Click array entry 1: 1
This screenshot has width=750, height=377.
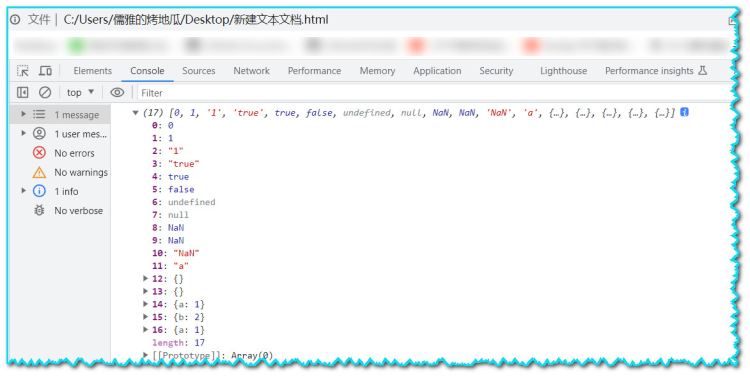point(163,138)
